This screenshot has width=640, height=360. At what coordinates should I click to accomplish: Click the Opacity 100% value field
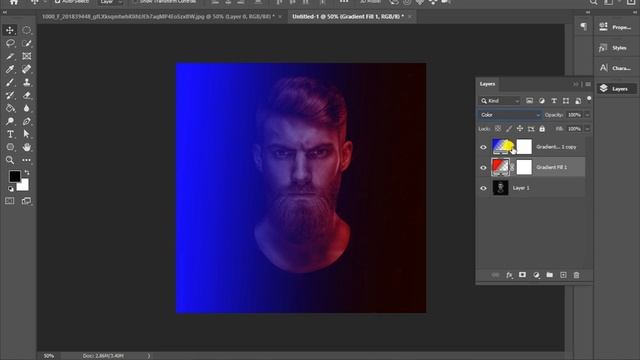coord(574,115)
